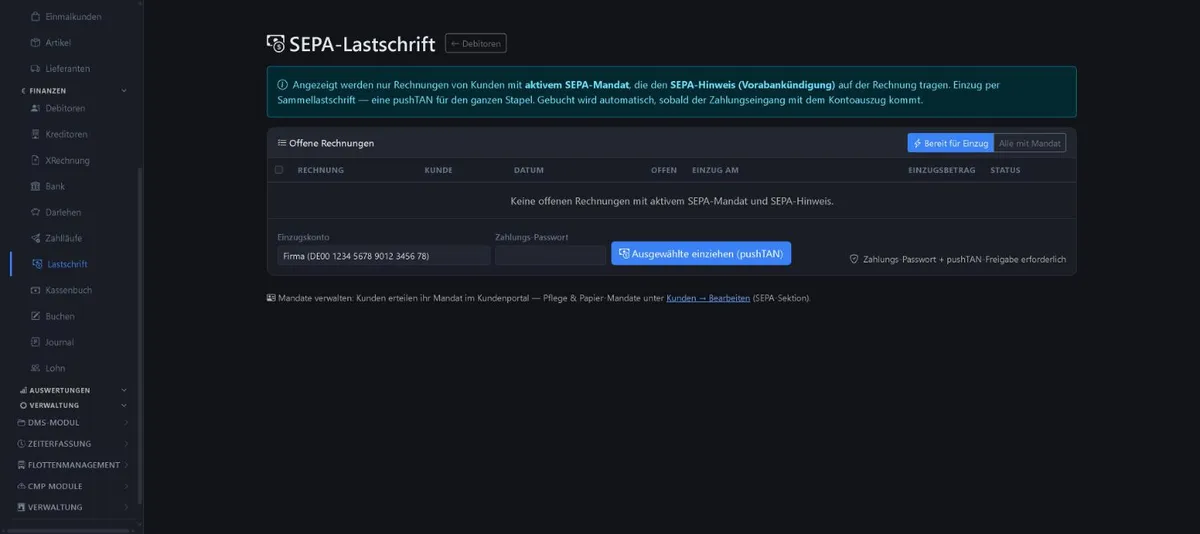Click Ausgewählte einziehen (pushTAN) button
Image resolution: width=1200 pixels, height=534 pixels.
tap(701, 254)
